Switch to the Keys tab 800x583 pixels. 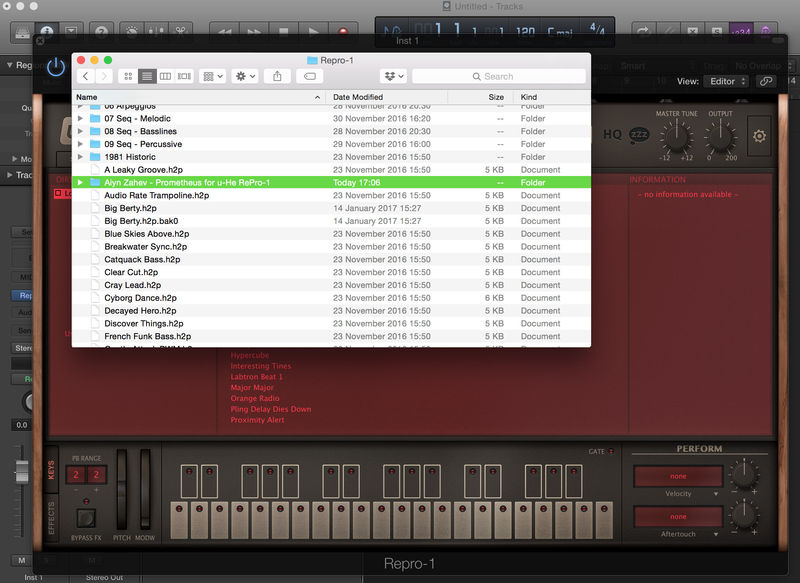52,470
